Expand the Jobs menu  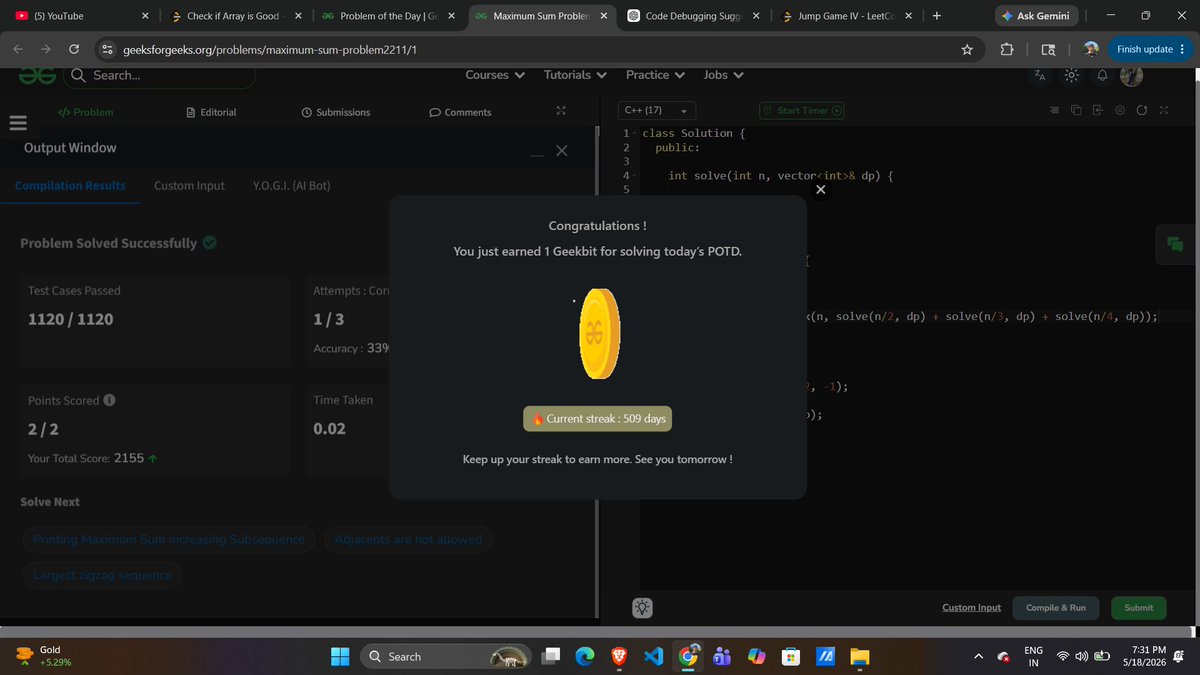[723, 75]
